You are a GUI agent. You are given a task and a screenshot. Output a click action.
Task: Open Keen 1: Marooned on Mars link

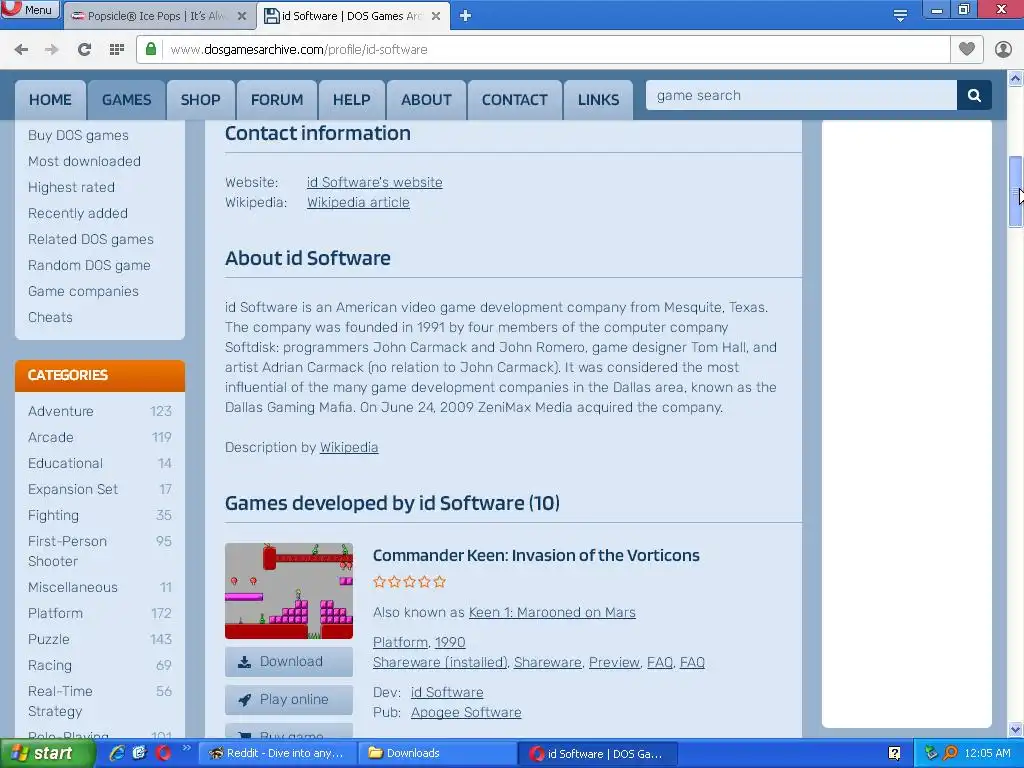(552, 613)
